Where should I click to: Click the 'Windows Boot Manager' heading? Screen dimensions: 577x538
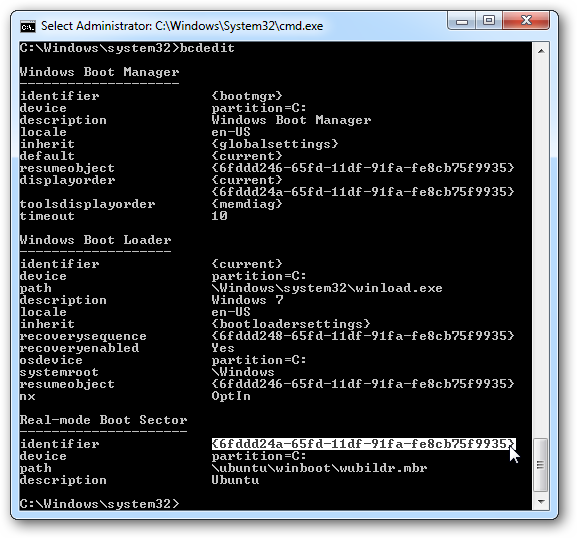99,72
